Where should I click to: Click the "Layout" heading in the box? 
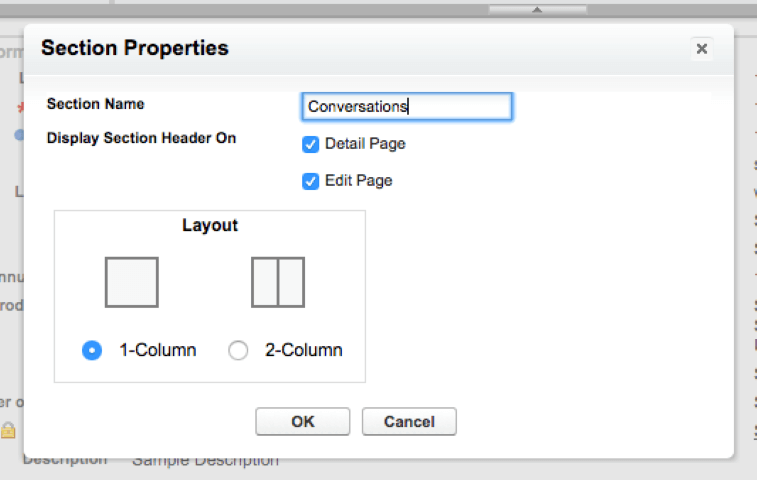210,225
